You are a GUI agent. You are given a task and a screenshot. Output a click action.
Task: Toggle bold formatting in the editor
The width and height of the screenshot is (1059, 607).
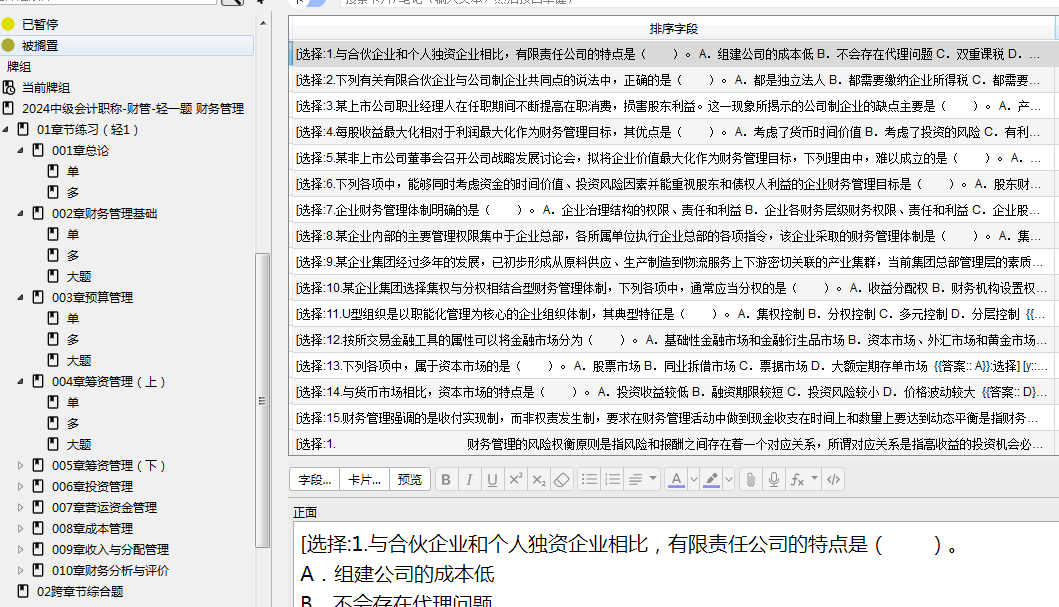click(446, 479)
